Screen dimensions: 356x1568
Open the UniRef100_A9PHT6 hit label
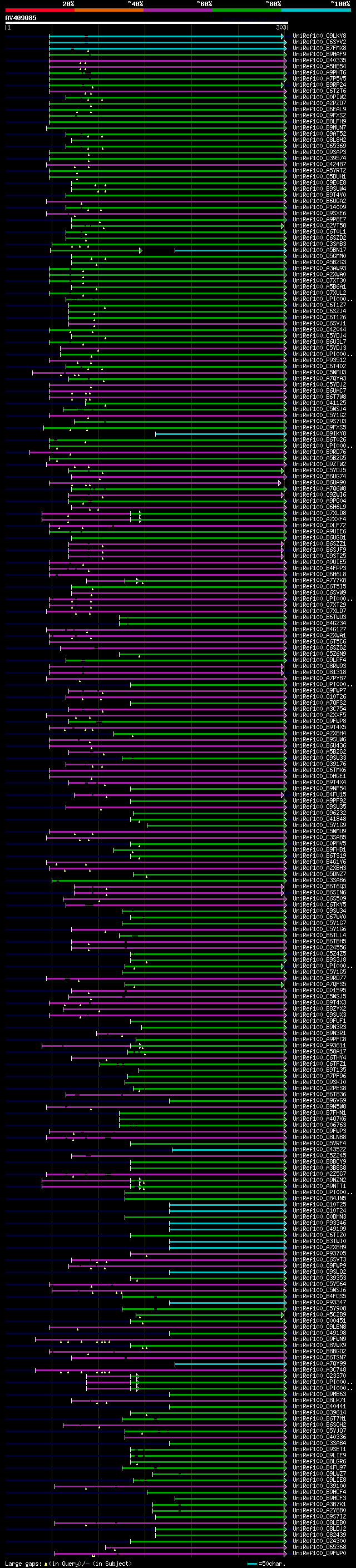coord(319,72)
